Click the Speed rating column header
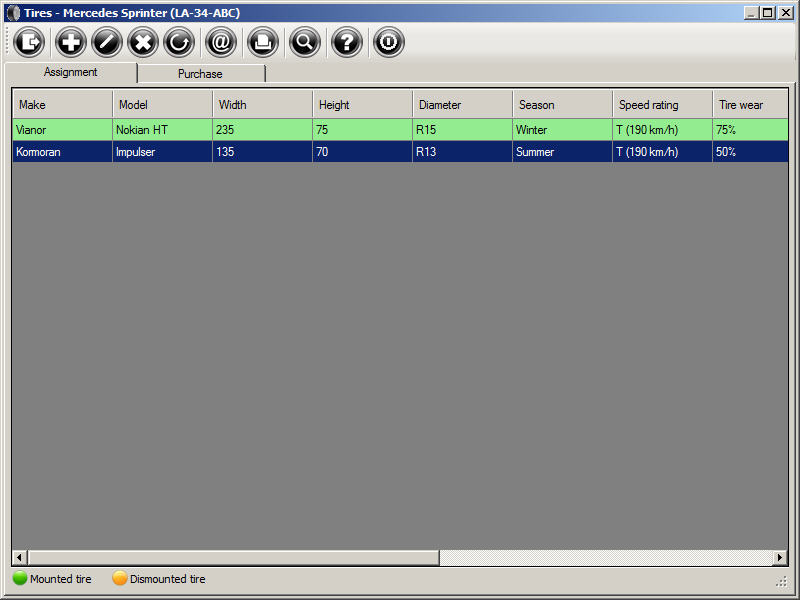The width and height of the screenshot is (800, 600). click(x=662, y=105)
